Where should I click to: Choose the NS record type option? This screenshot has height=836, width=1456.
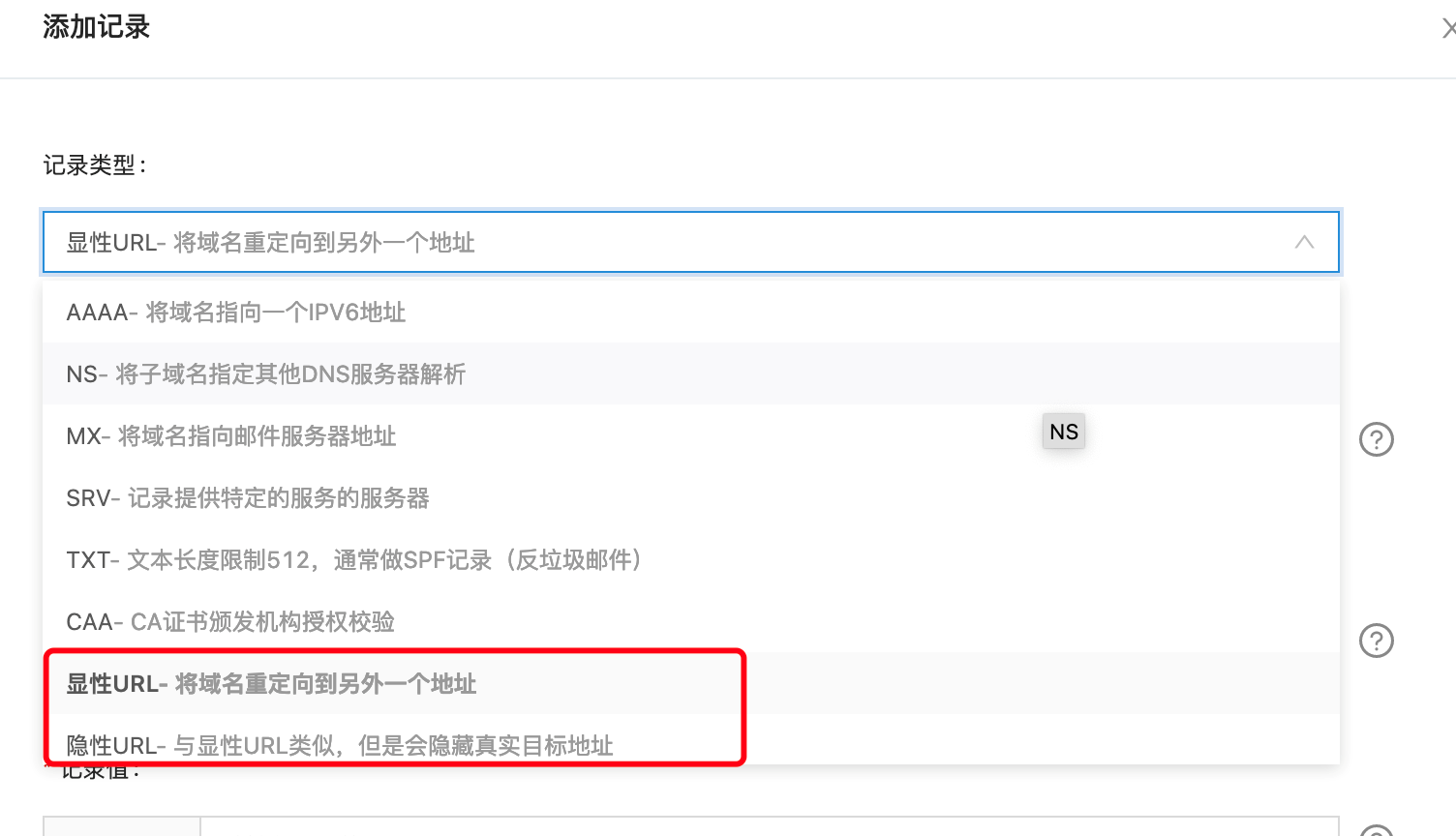click(x=266, y=374)
